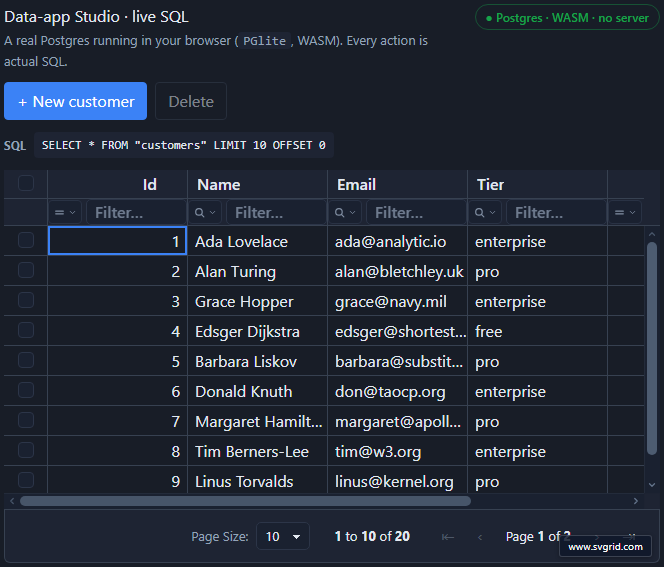Viewport: 664px width, 567px height.
Task: Click the SQL query text box
Action: click(184, 145)
